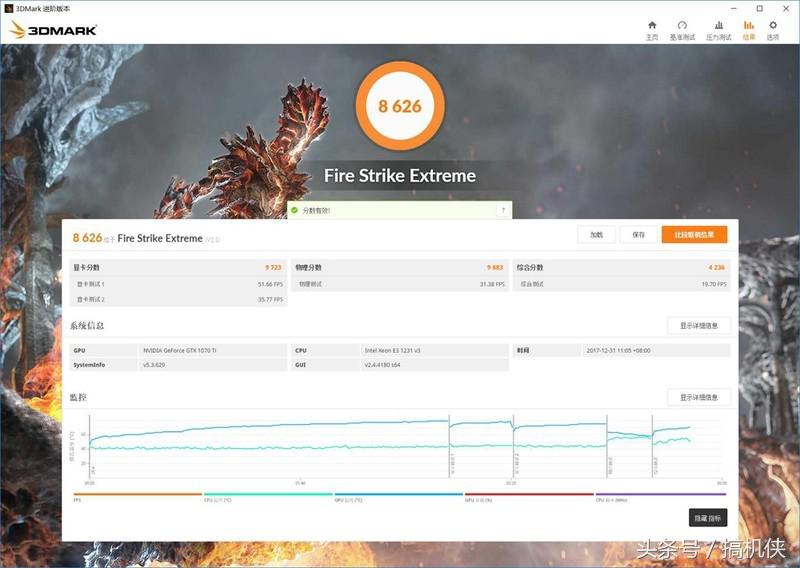Click the Physics score value 9 883
800x568 pixels.
495,267
